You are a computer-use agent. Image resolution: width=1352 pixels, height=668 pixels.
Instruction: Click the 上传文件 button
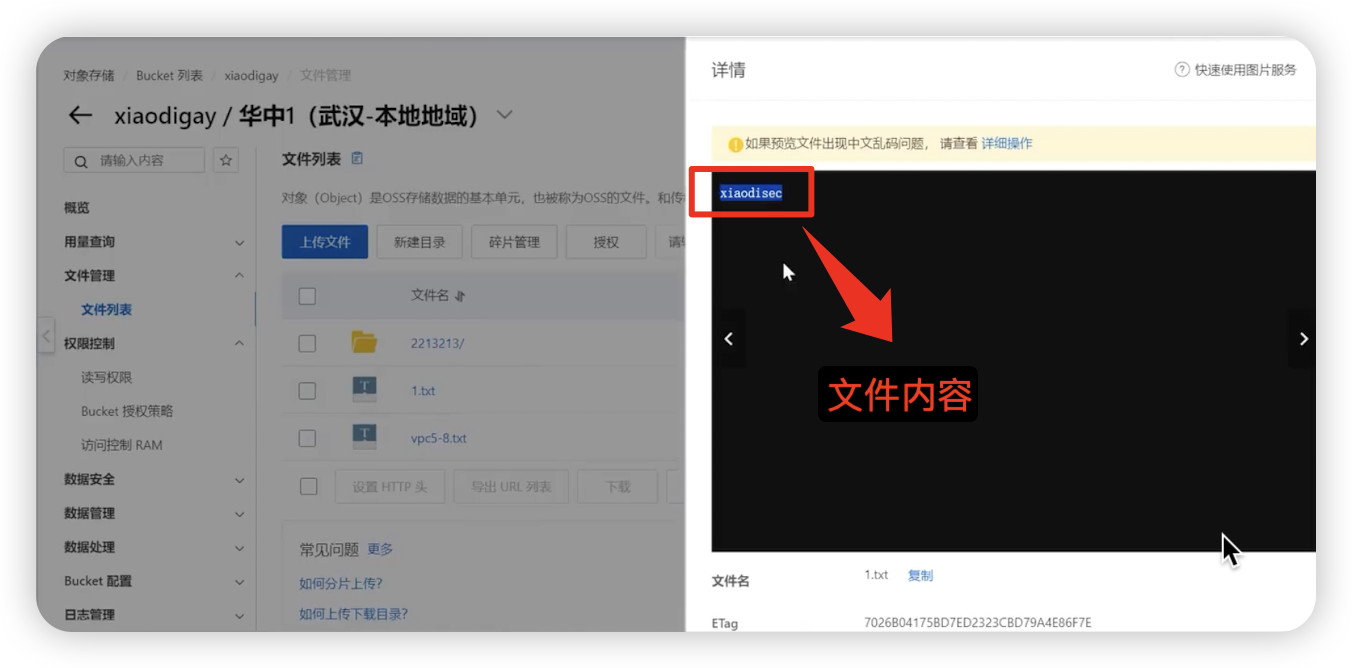325,242
